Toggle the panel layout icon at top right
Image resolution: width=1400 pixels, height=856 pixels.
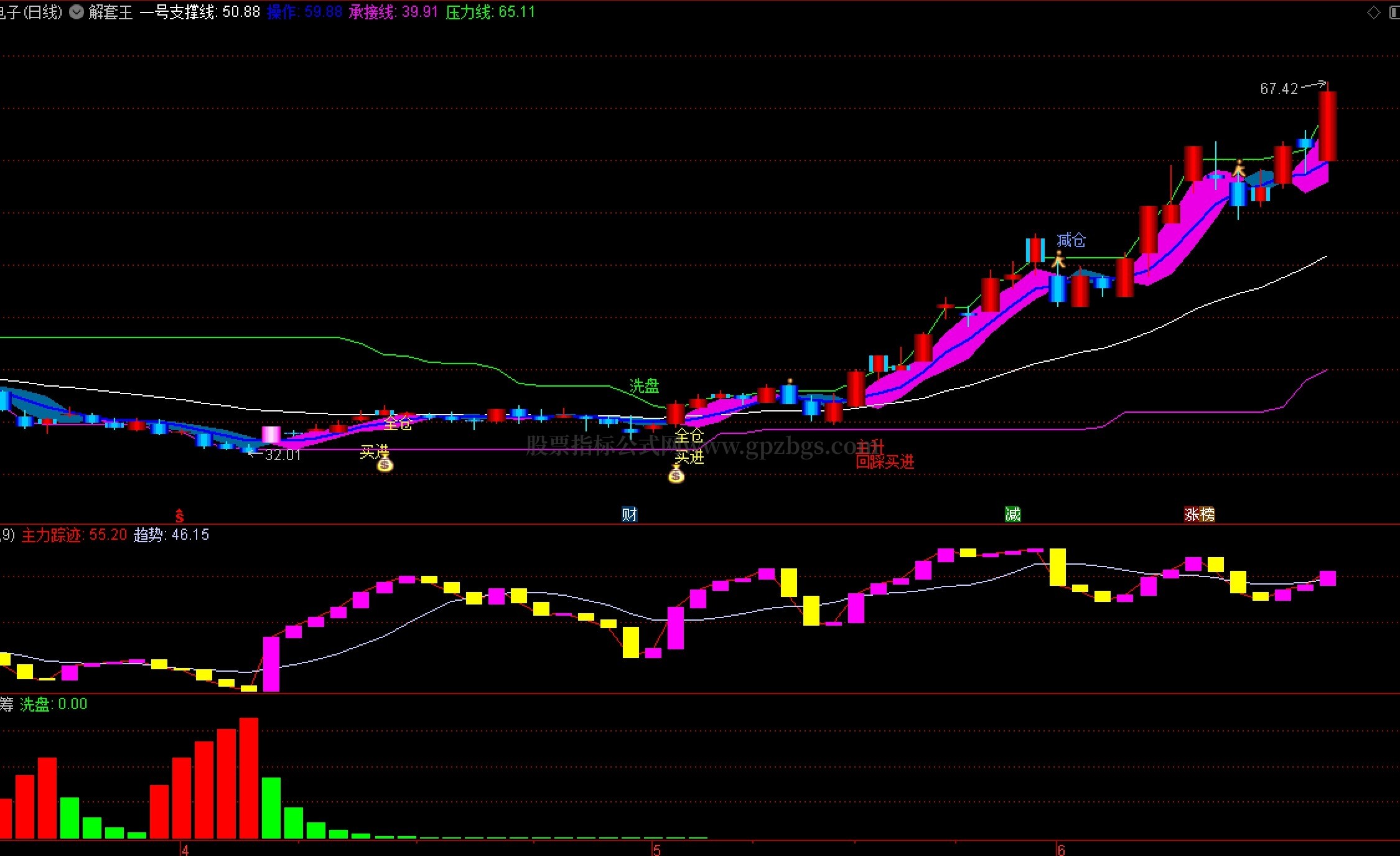pos(1394,12)
